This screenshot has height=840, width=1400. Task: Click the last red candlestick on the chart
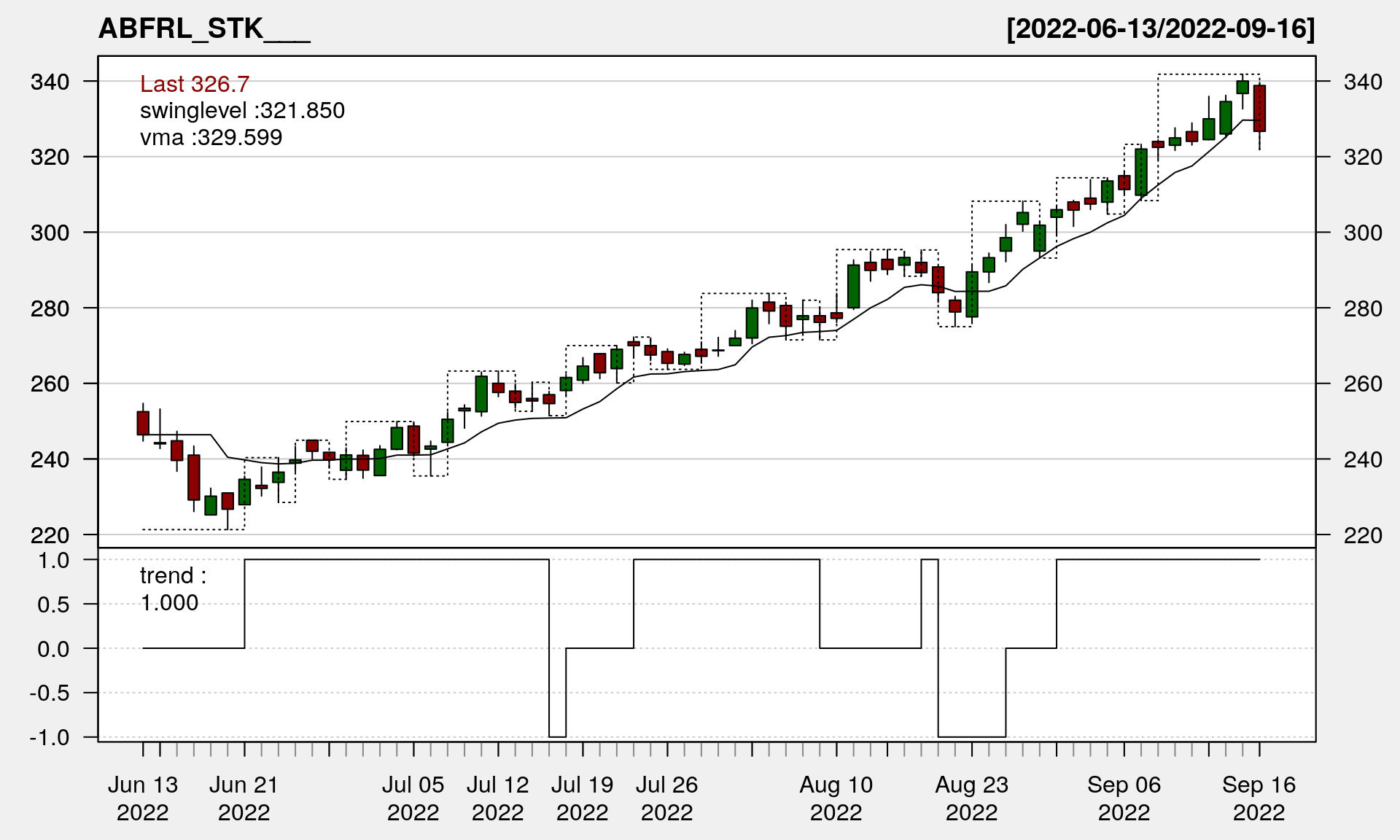coord(1259,109)
